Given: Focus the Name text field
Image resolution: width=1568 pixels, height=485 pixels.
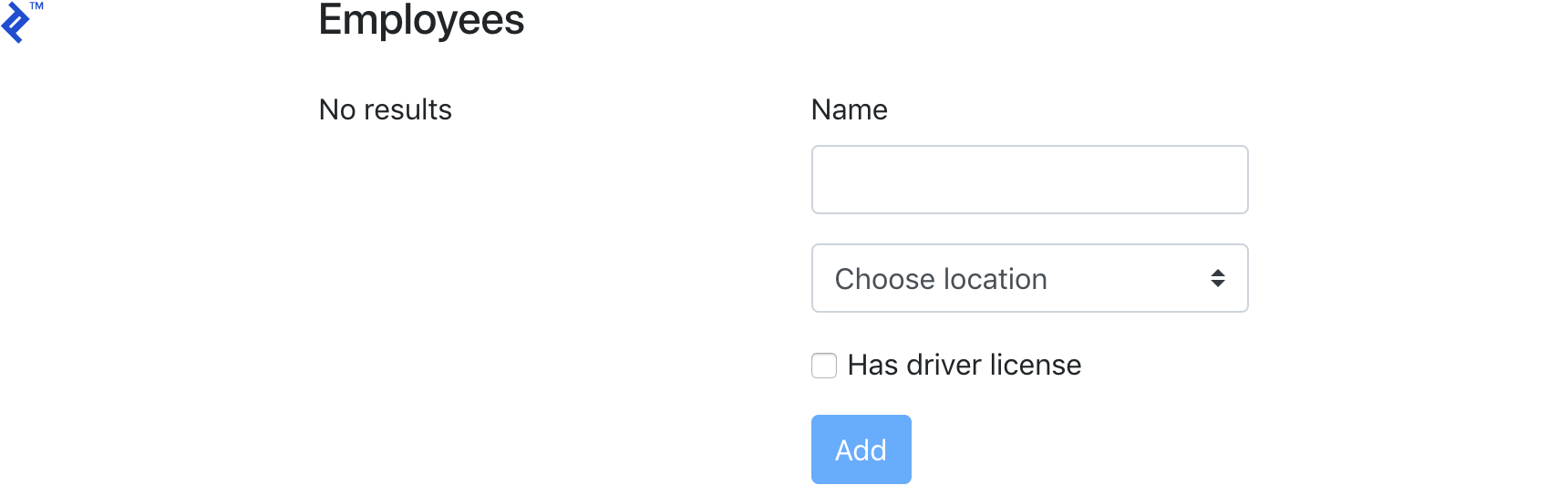Looking at the screenshot, I should [1028, 180].
